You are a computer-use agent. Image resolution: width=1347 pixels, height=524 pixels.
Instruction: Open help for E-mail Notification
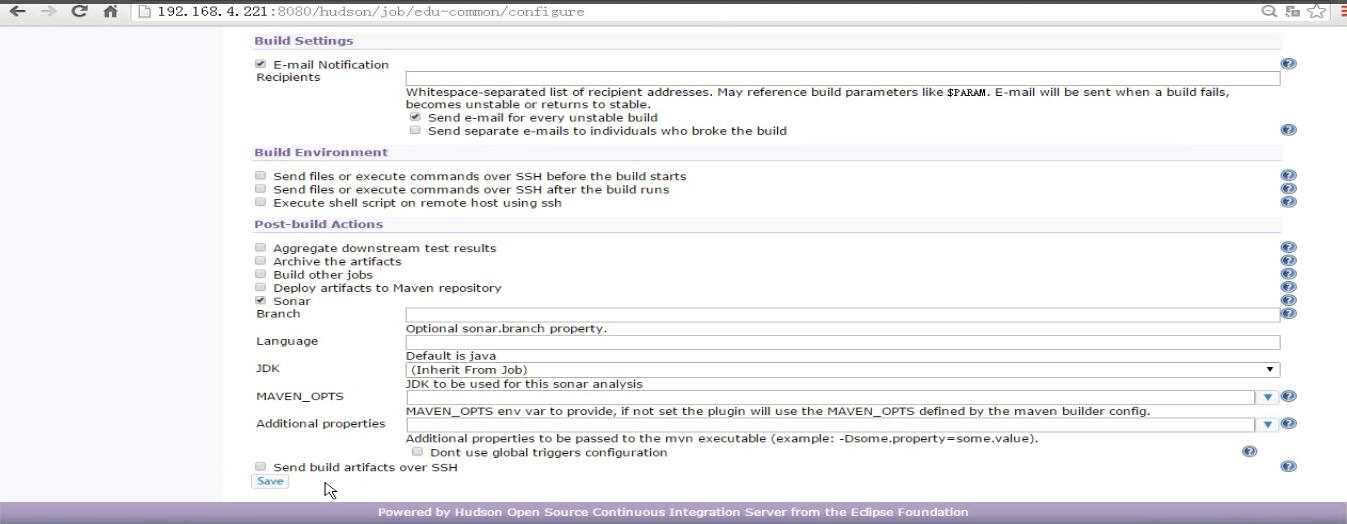point(1288,63)
